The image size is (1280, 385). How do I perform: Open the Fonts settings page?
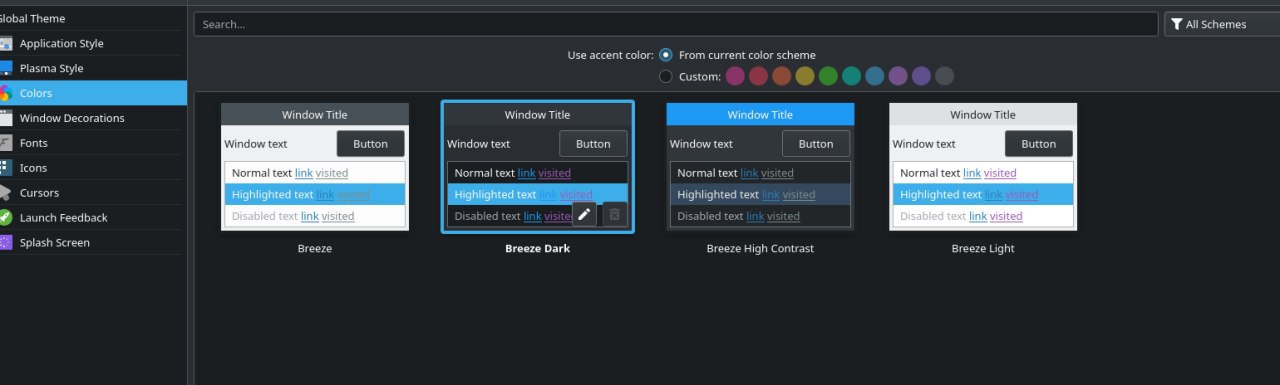(x=92, y=143)
